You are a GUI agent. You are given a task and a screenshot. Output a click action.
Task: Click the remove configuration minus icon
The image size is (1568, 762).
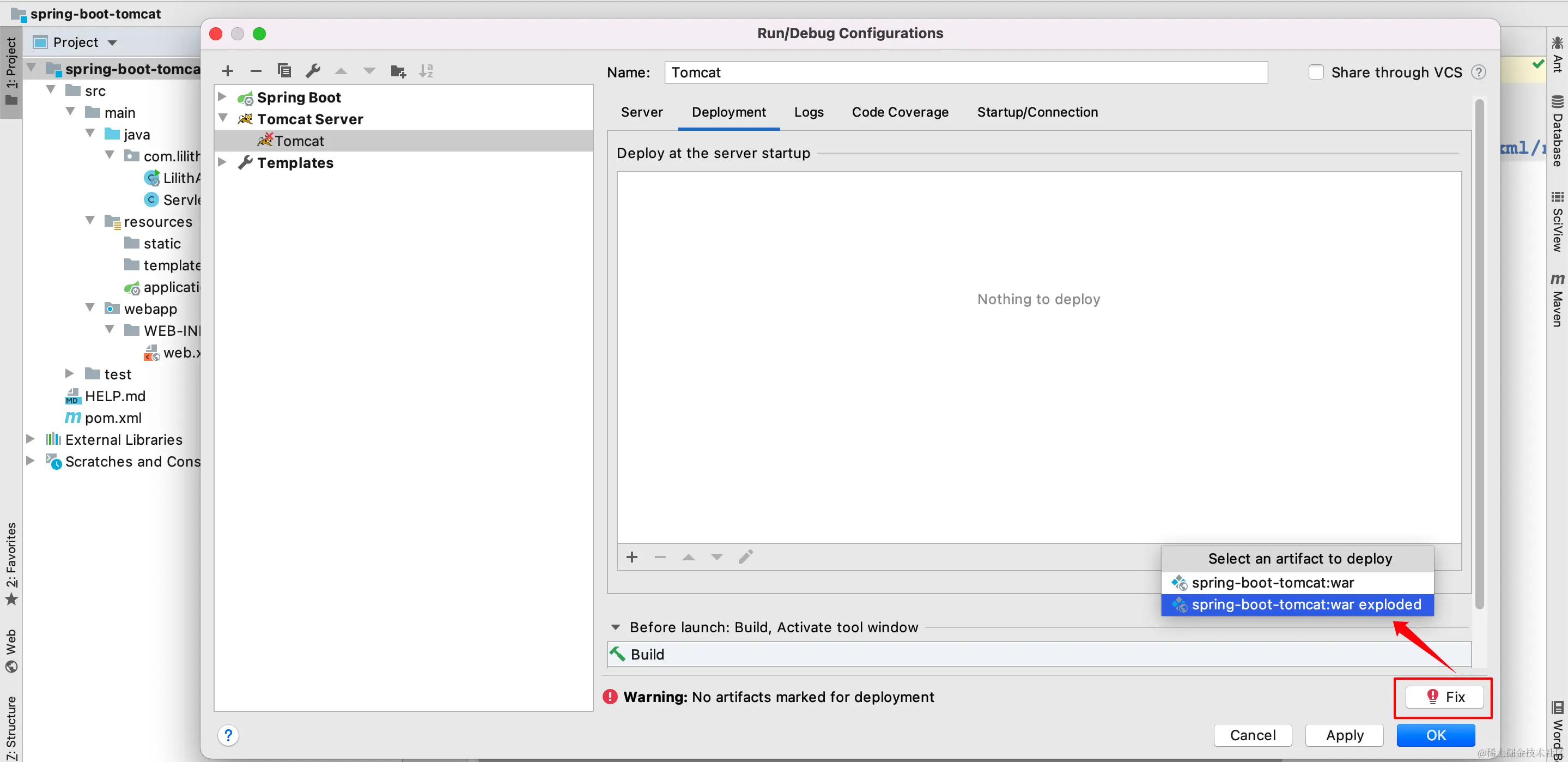[x=256, y=71]
